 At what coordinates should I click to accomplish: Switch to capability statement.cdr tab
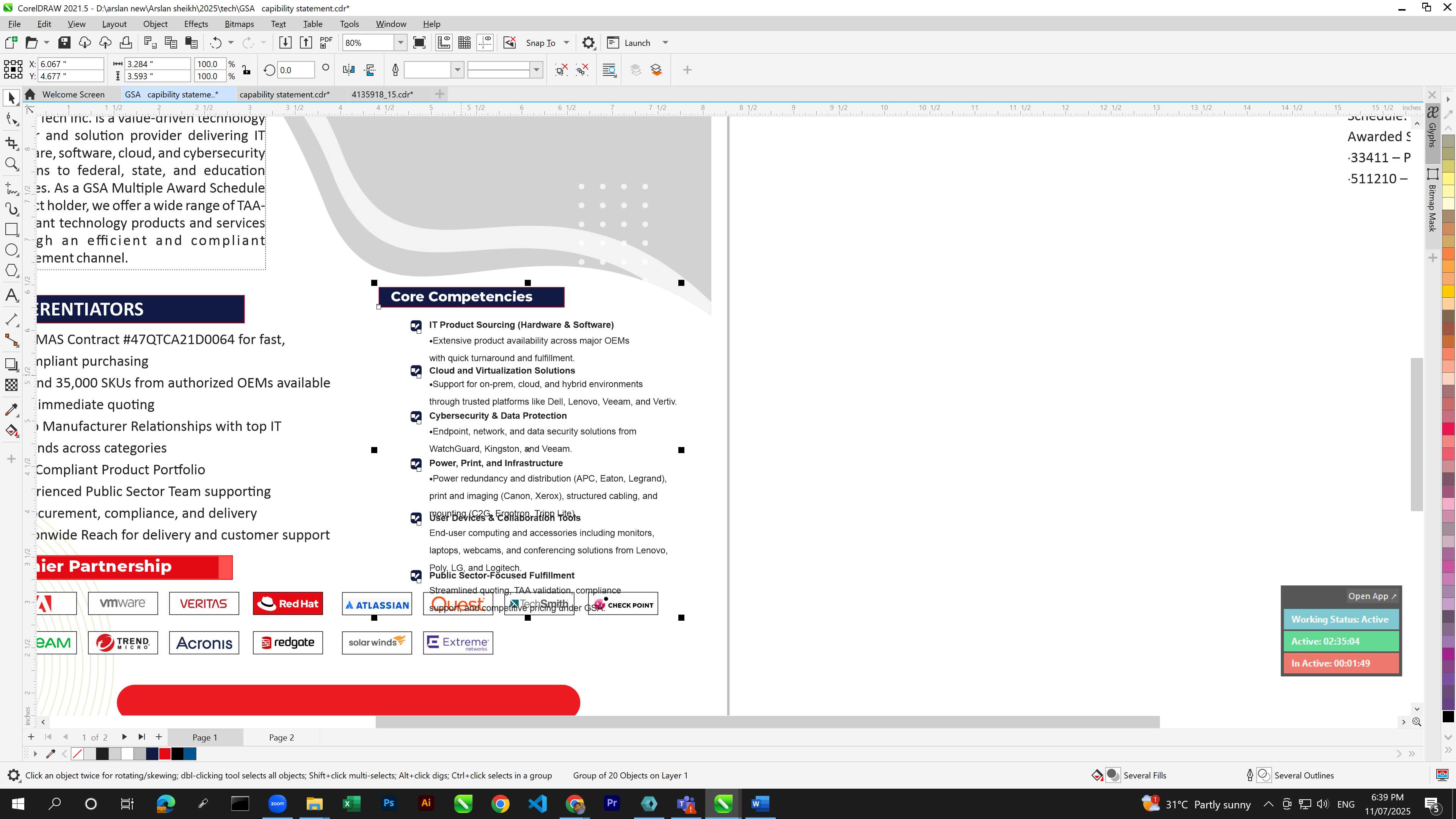coord(284,94)
